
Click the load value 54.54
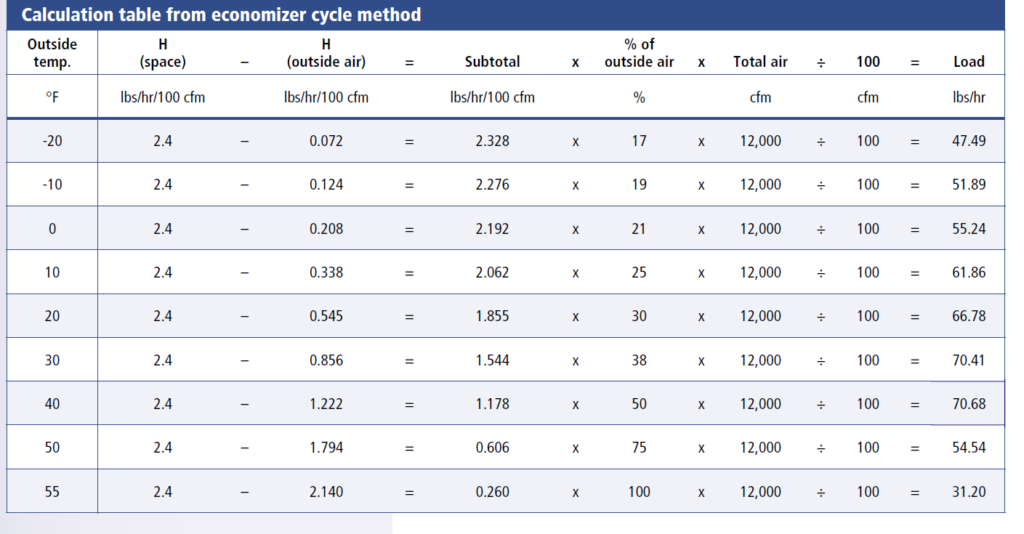[x=968, y=447]
